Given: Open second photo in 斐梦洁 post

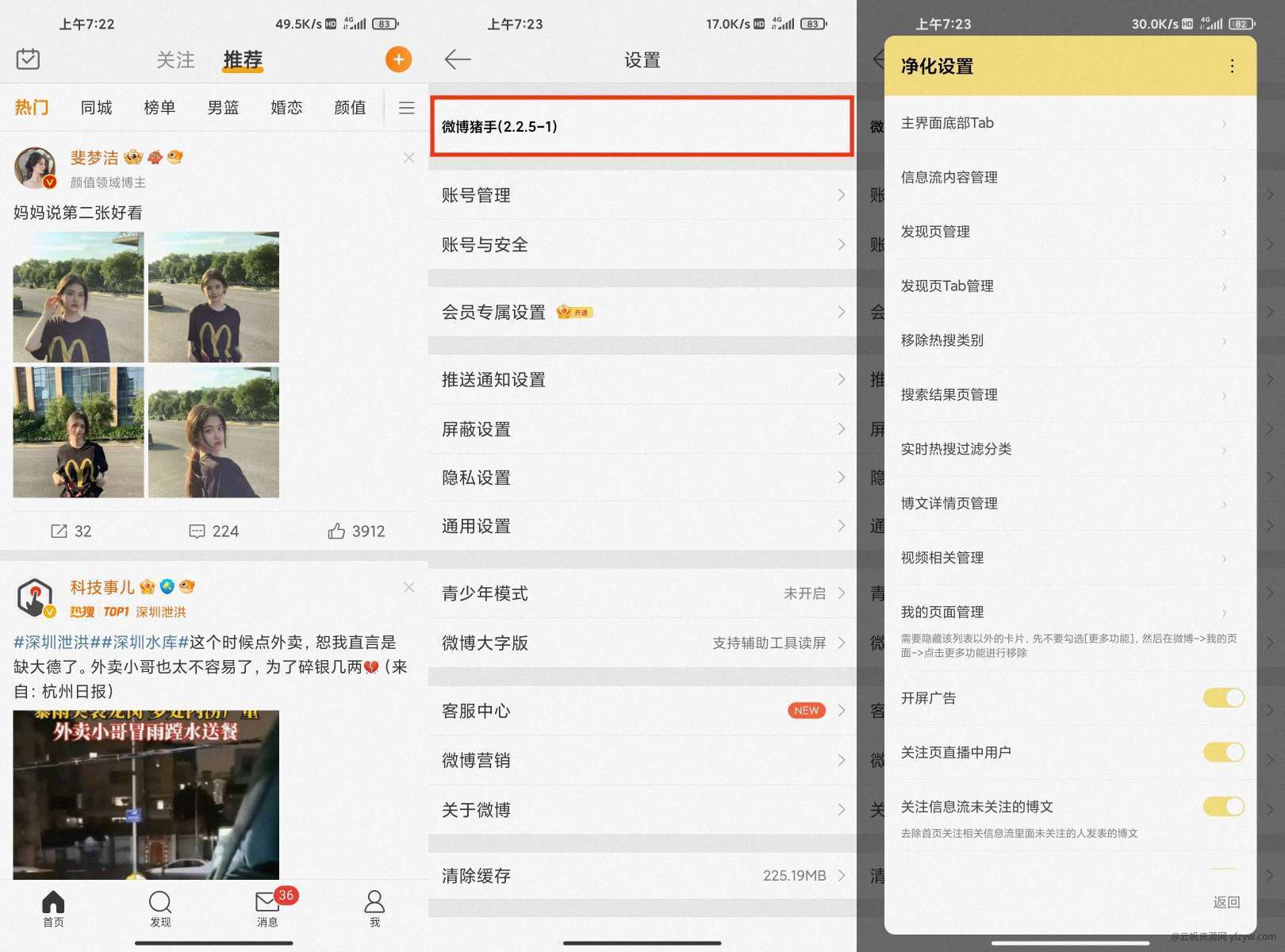Looking at the screenshot, I should (213, 297).
